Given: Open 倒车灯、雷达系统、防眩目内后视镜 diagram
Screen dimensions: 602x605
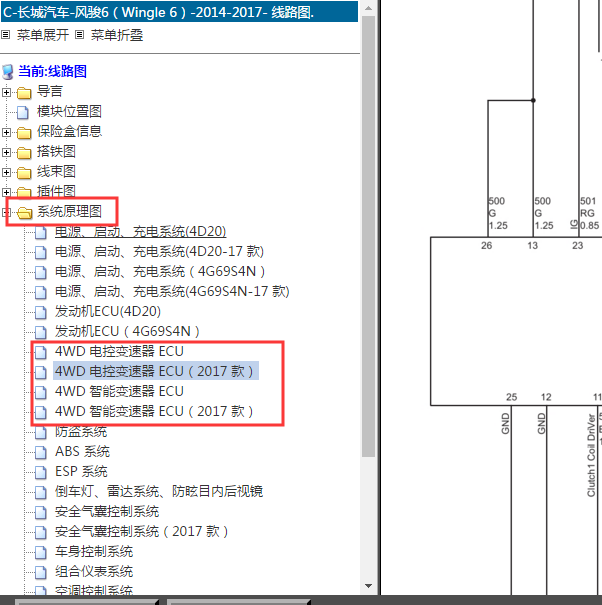Looking at the screenshot, I should tap(159, 492).
